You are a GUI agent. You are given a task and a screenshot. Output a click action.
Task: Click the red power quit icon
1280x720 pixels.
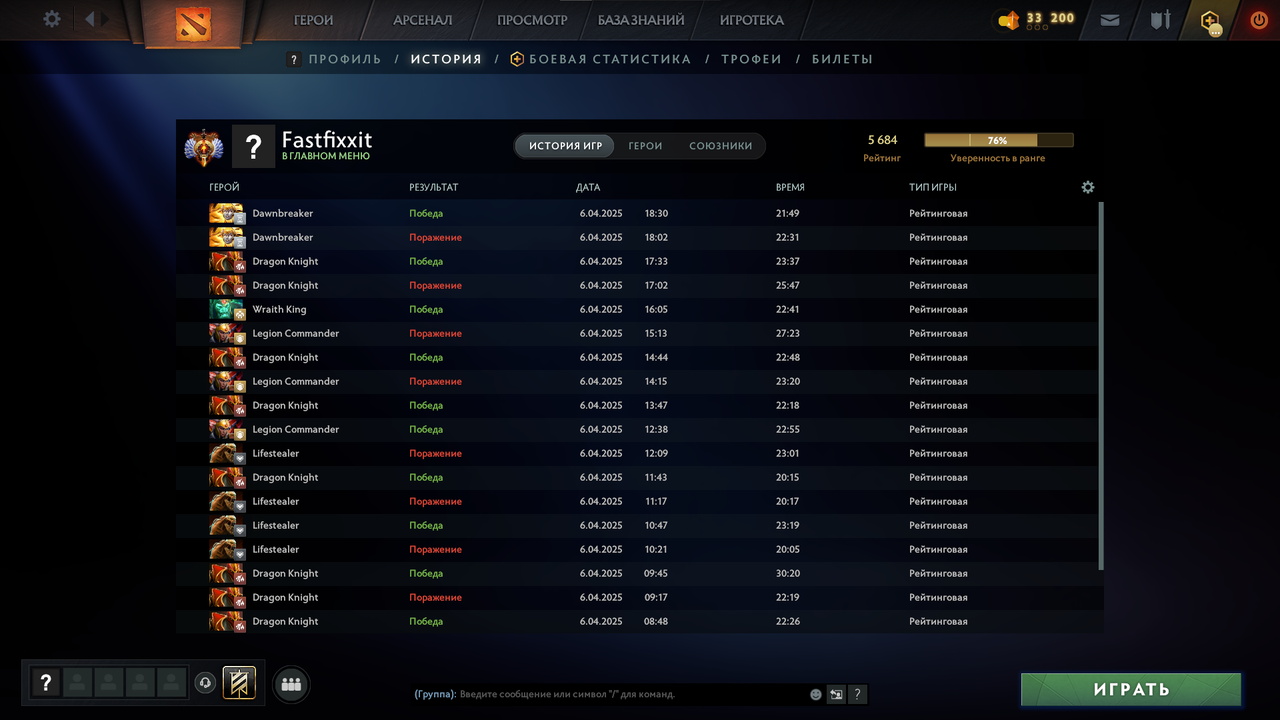tap(1259, 19)
